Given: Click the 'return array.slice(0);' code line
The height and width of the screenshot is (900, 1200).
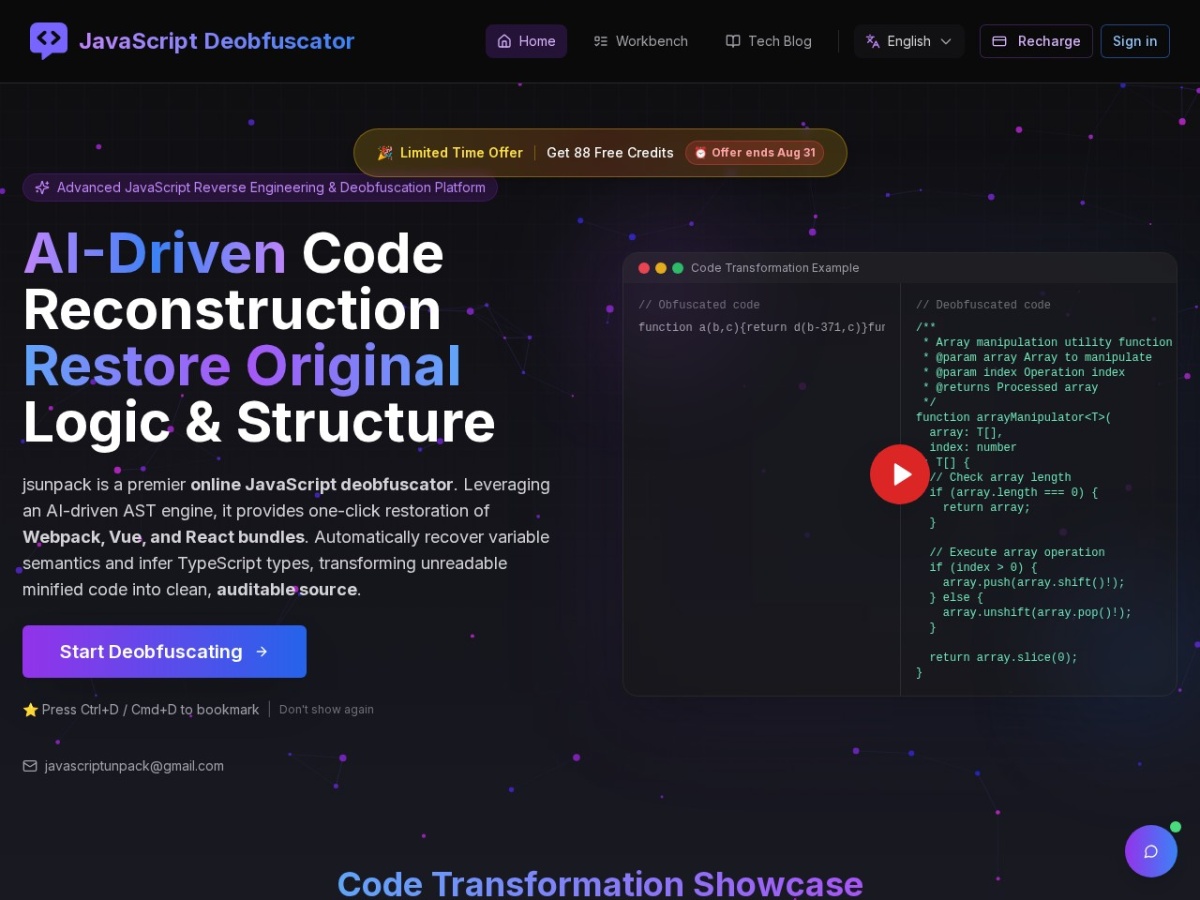Looking at the screenshot, I should tap(1003, 658).
